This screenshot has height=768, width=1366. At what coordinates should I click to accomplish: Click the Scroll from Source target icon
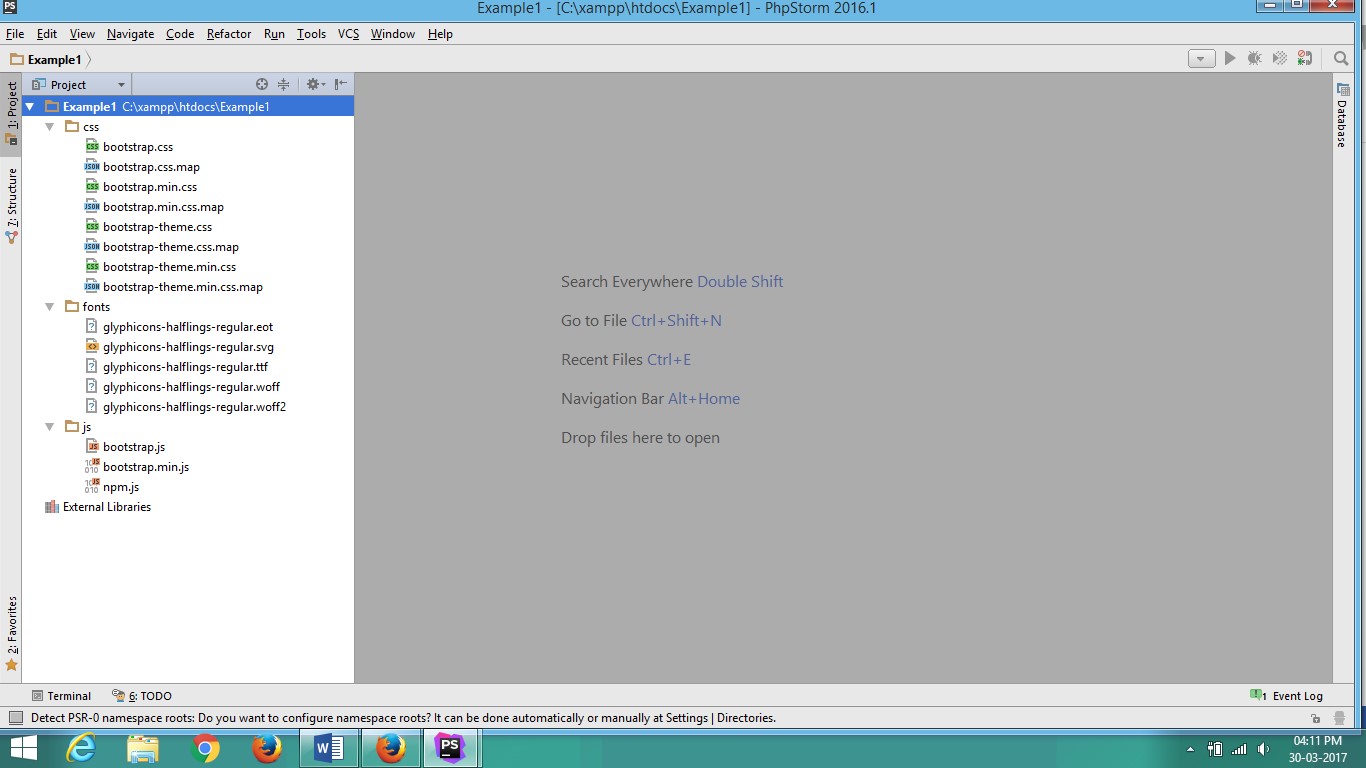click(262, 85)
